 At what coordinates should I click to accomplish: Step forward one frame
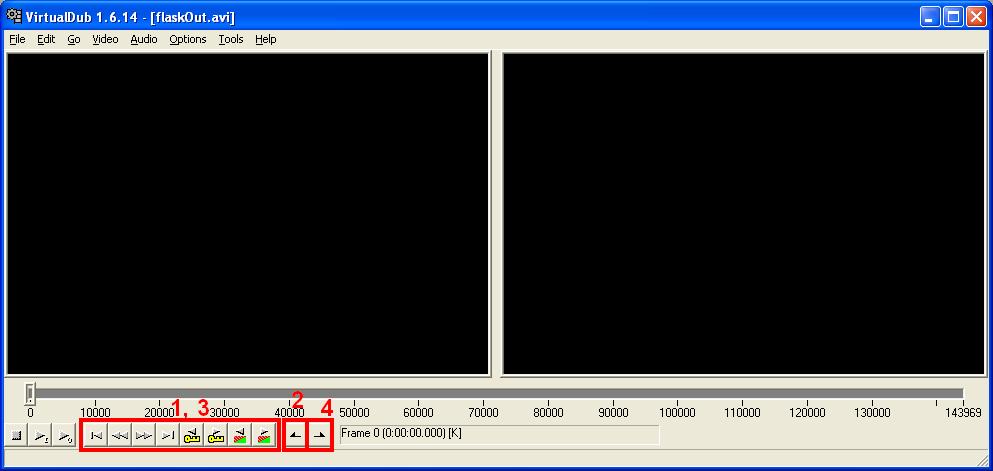[x=144, y=436]
